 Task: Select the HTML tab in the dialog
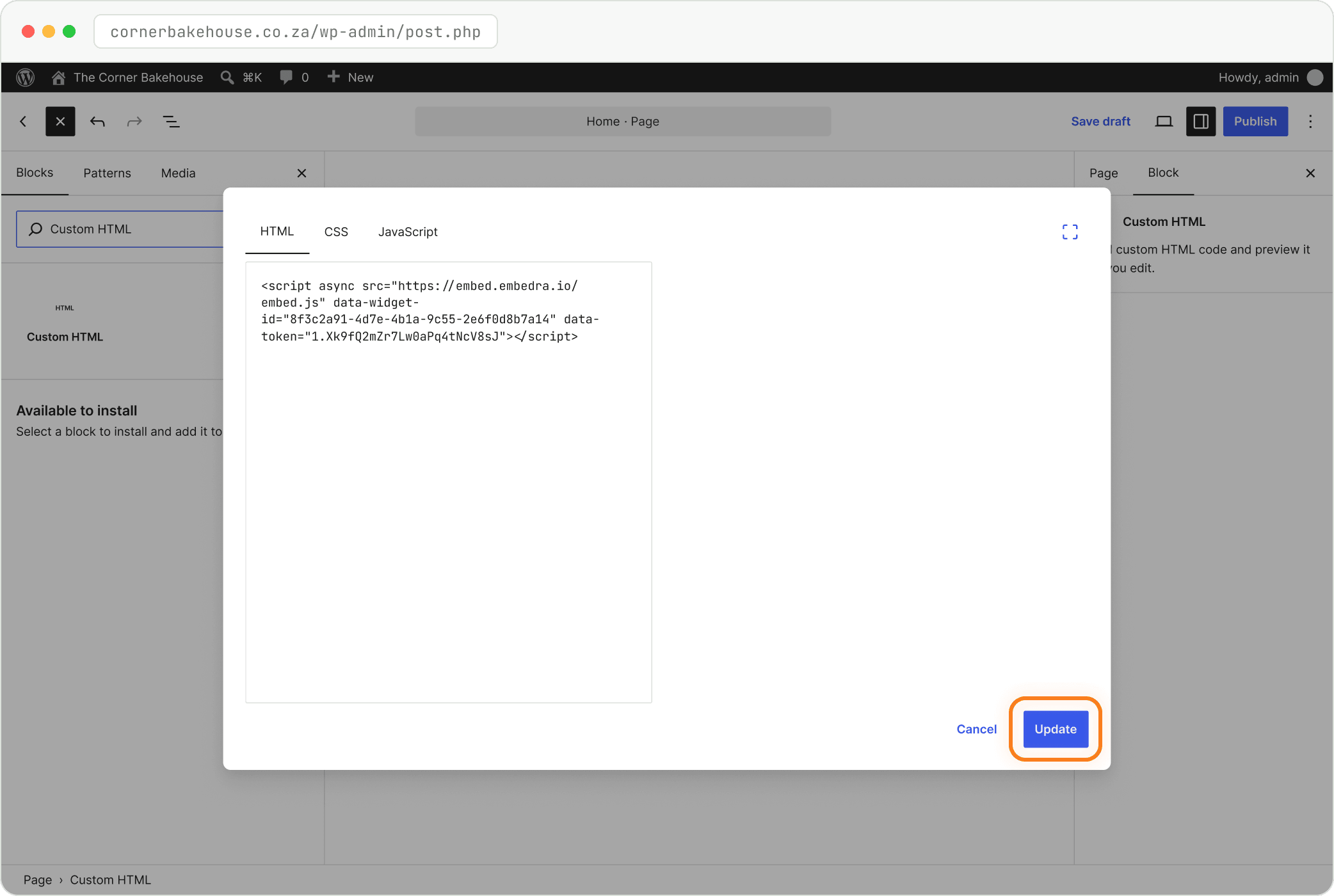coord(277,232)
